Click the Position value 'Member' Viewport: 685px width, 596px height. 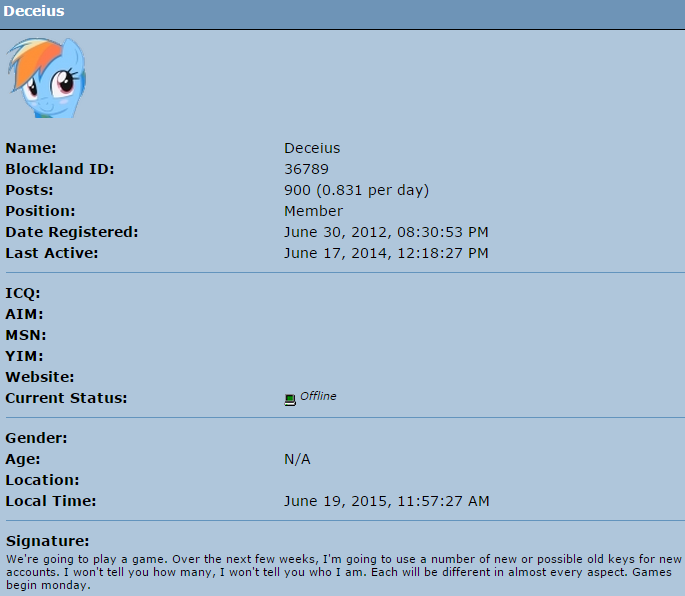[313, 211]
